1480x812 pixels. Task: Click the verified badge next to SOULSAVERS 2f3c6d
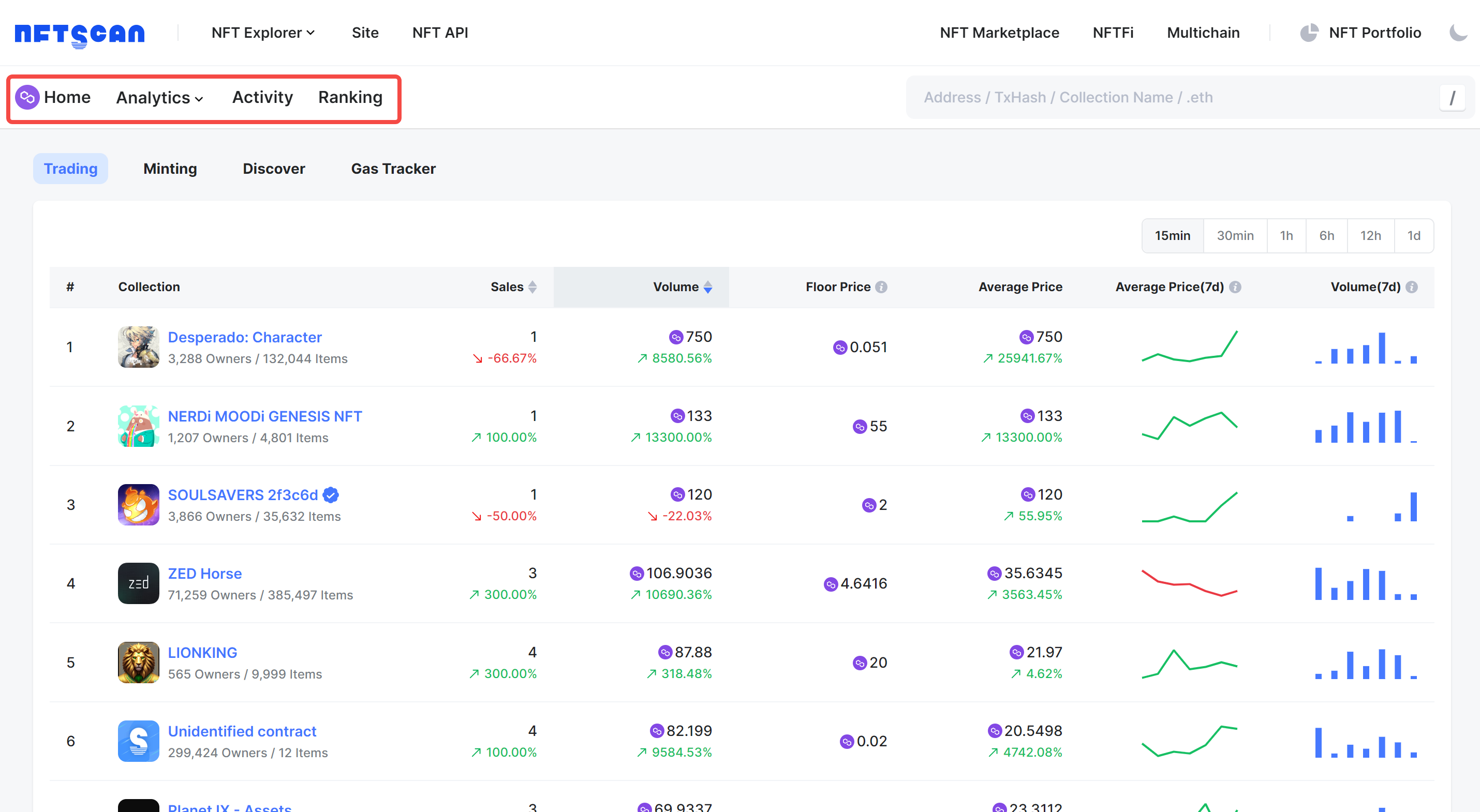pos(330,494)
